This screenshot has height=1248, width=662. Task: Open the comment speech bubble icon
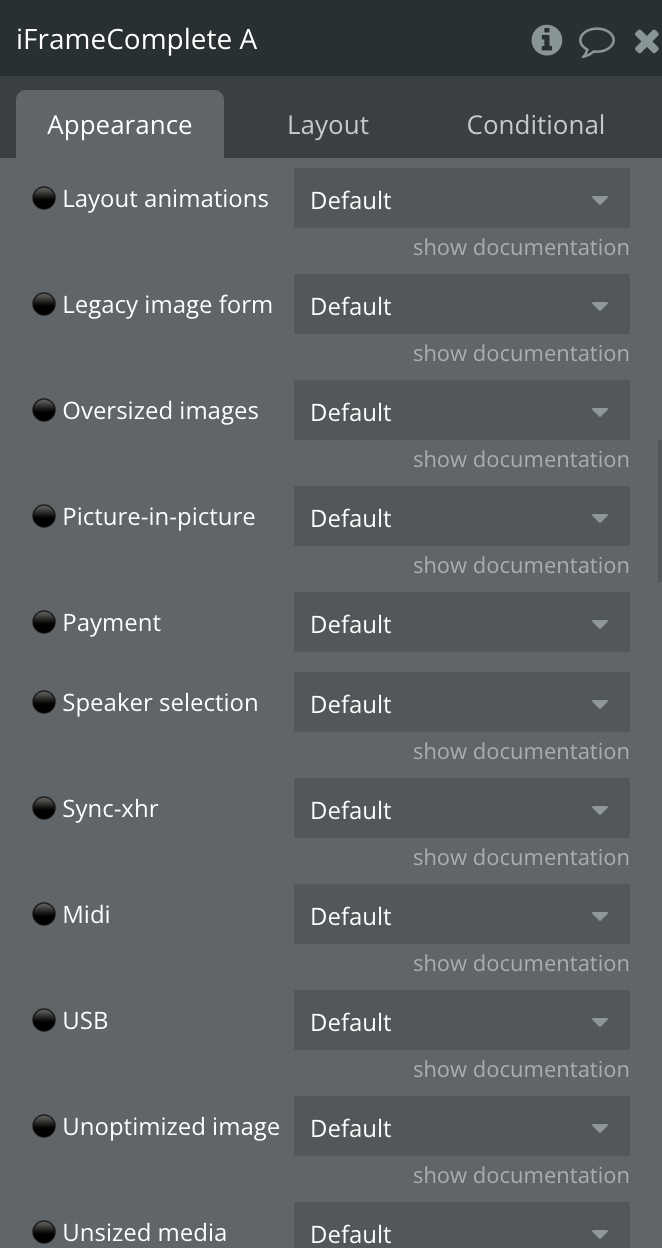[597, 41]
